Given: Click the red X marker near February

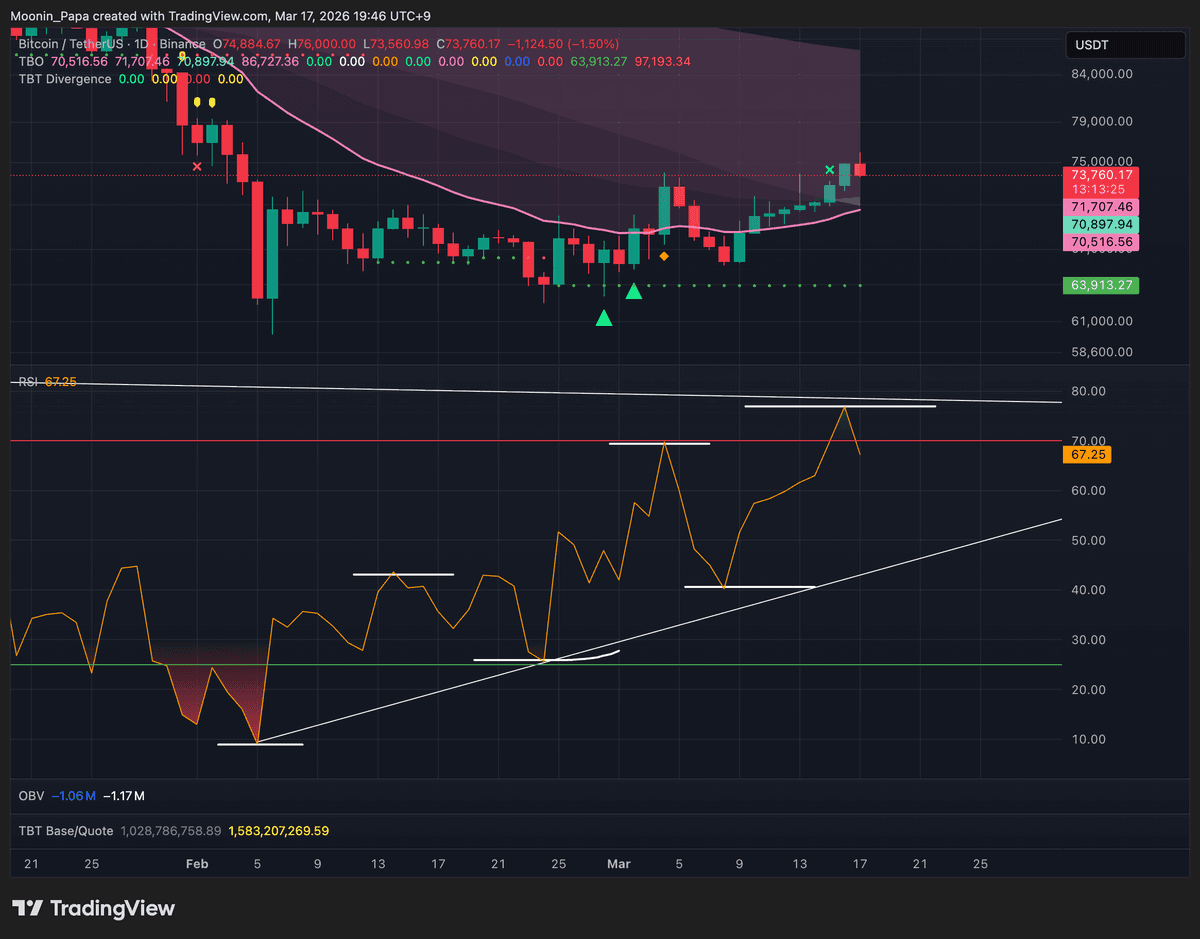Looking at the screenshot, I should tap(197, 166).
